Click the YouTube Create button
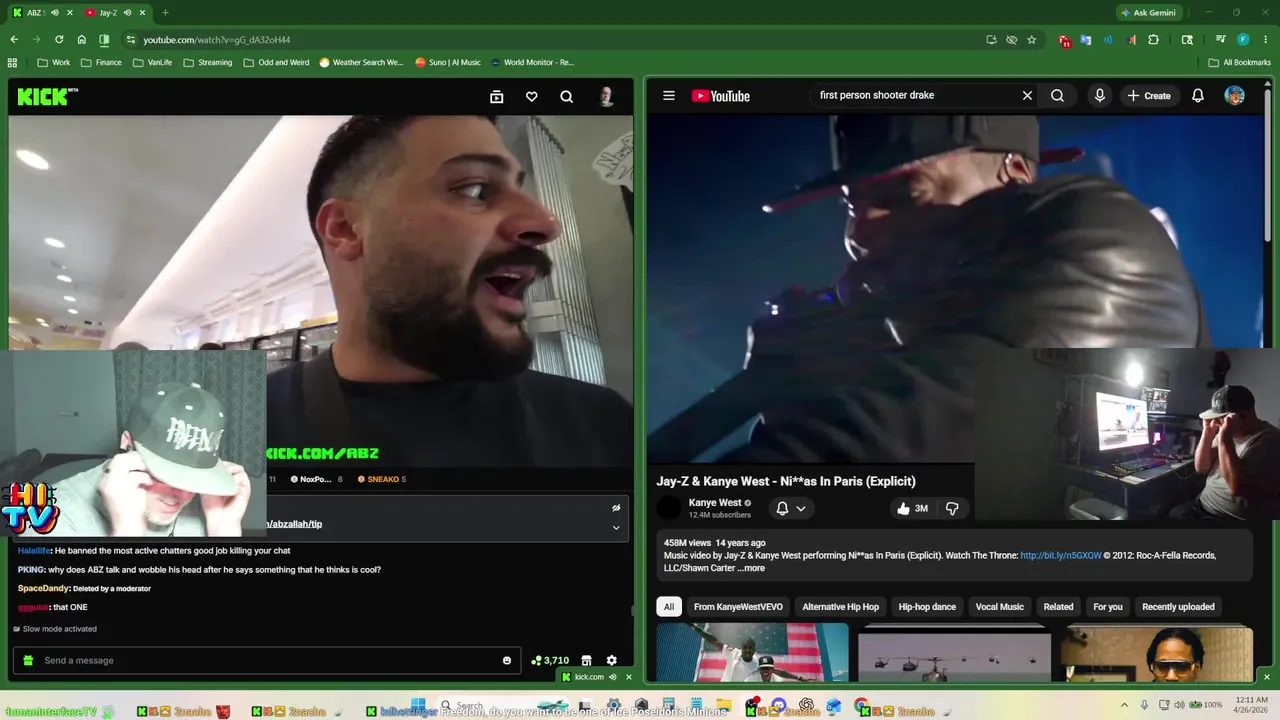Screen dimensions: 1280x720 pos(1149,96)
